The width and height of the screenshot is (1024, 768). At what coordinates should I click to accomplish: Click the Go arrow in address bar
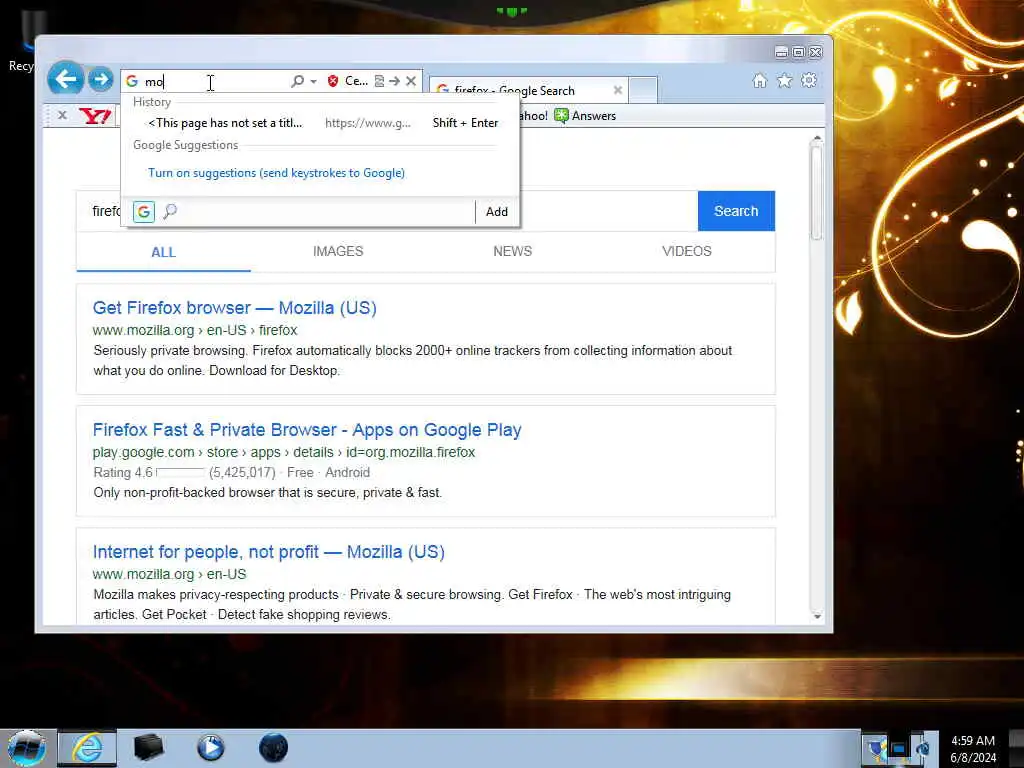pyautogui.click(x=394, y=81)
